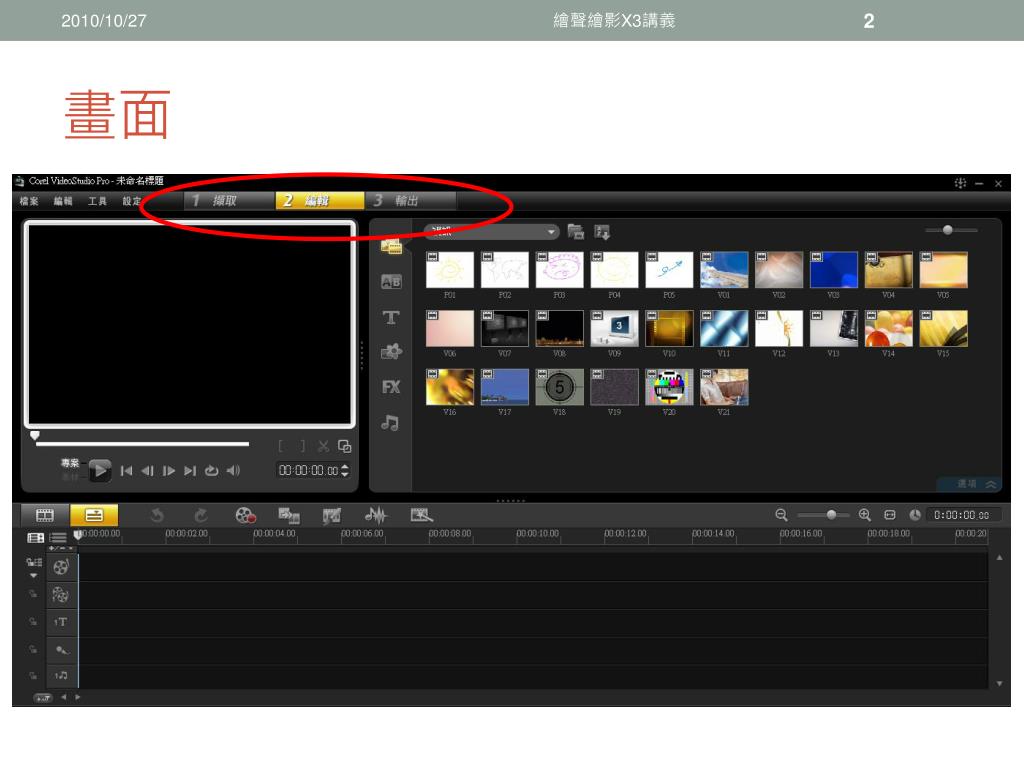Redo the last action
This screenshot has width=1024, height=768.
201,515
